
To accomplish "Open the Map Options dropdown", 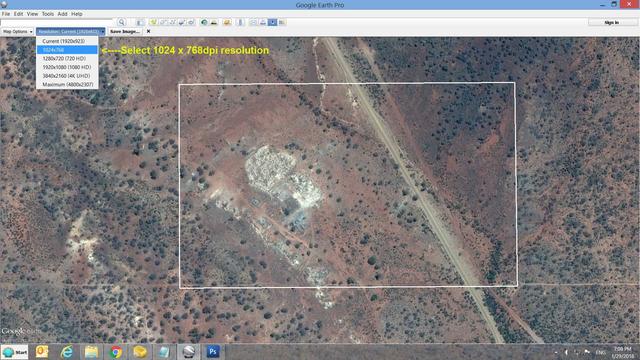I will click(x=17, y=31).
